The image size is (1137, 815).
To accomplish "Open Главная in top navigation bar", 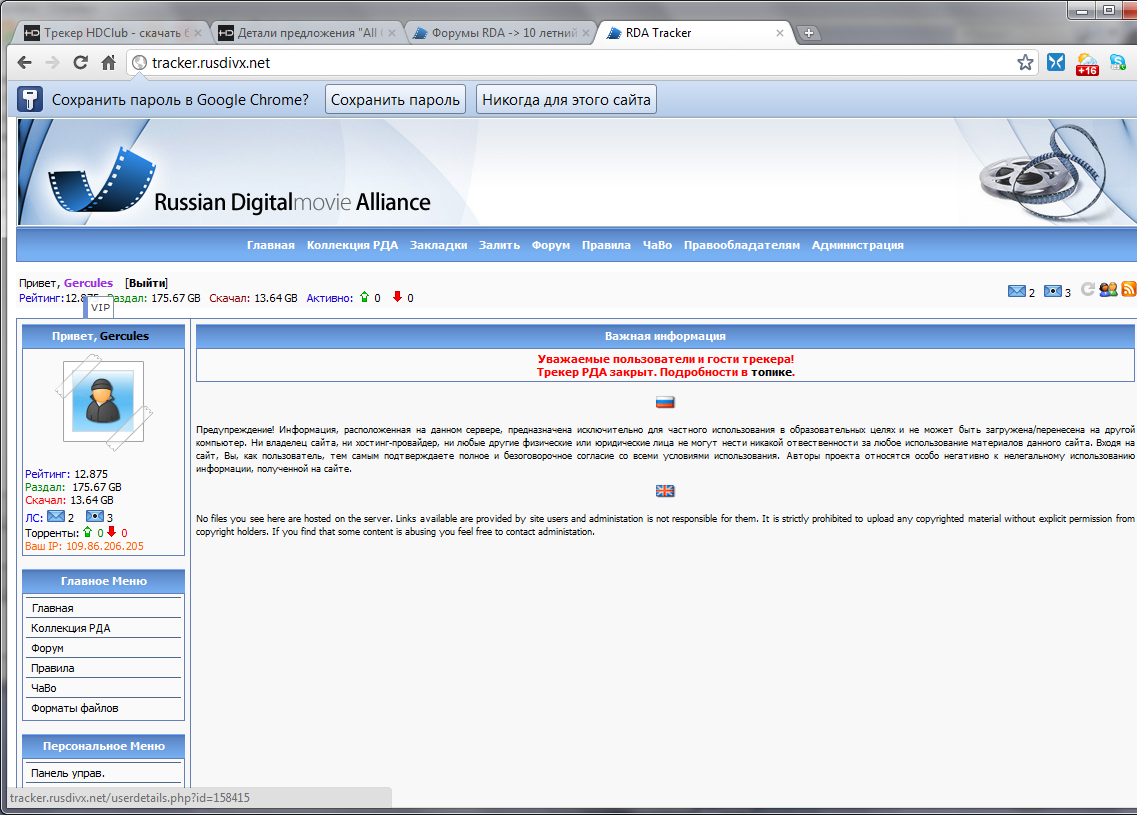I will click(x=270, y=245).
